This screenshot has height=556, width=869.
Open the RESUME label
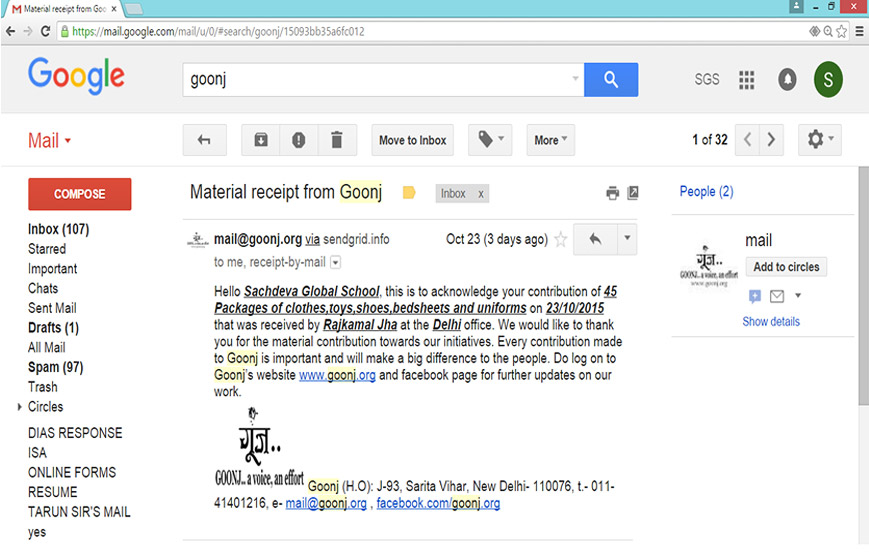(53, 492)
